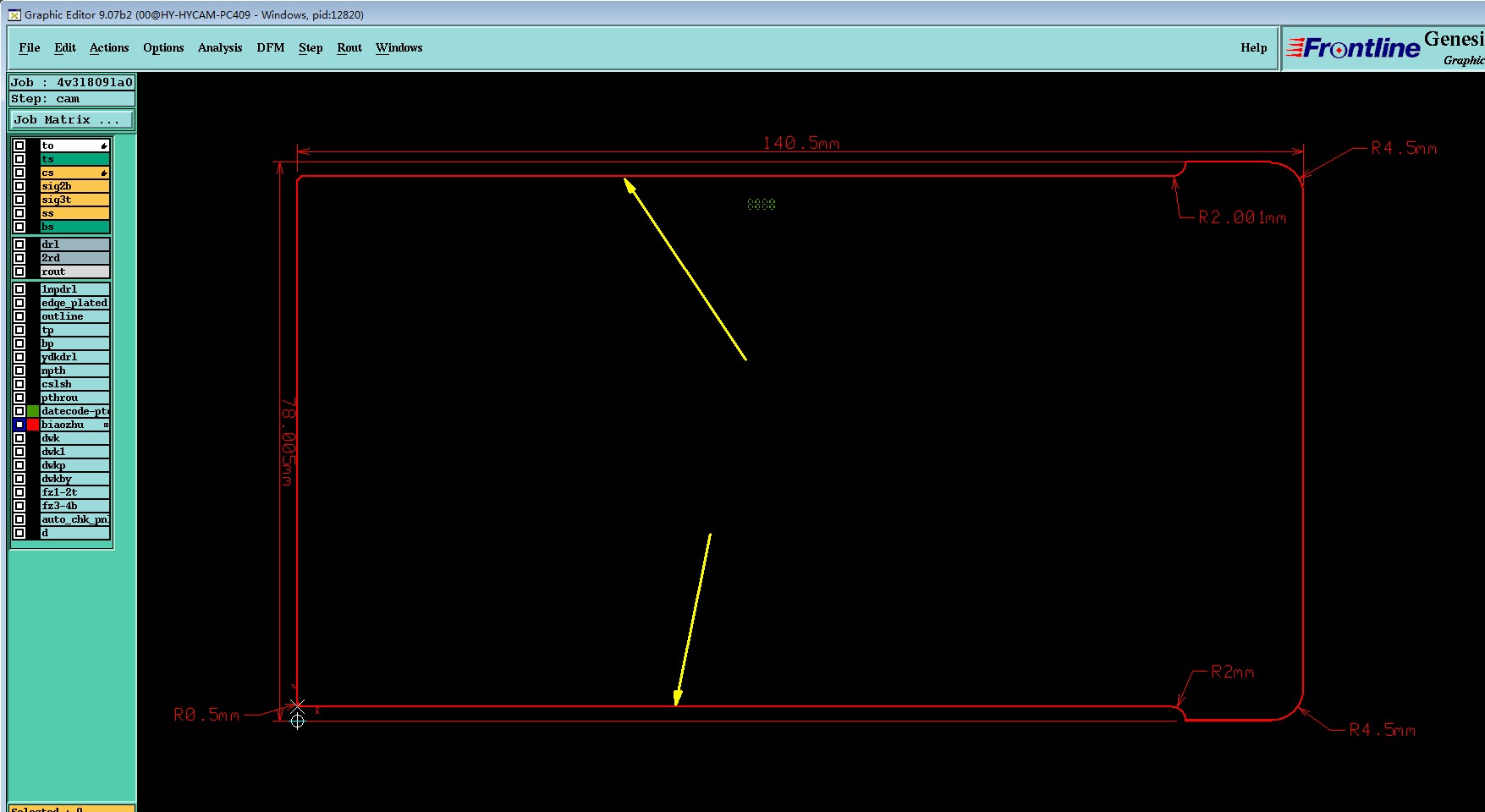Click the red color swatch of biaozhu

click(x=33, y=425)
